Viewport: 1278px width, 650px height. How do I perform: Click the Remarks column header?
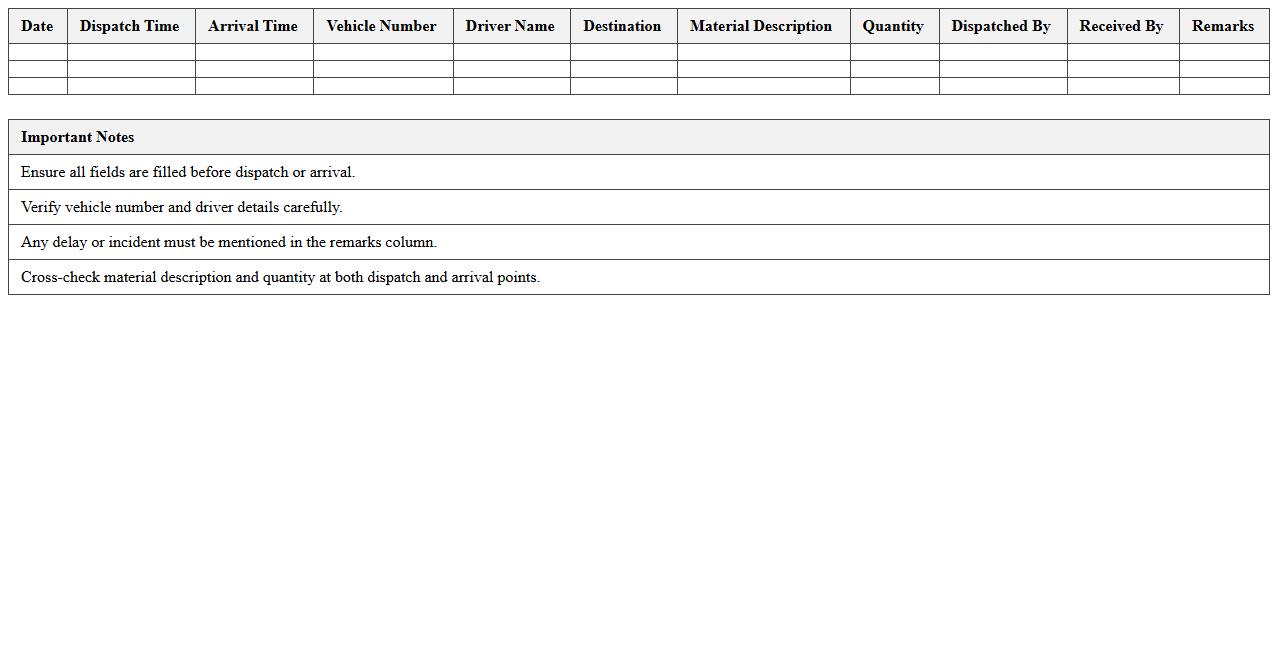[x=1223, y=26]
